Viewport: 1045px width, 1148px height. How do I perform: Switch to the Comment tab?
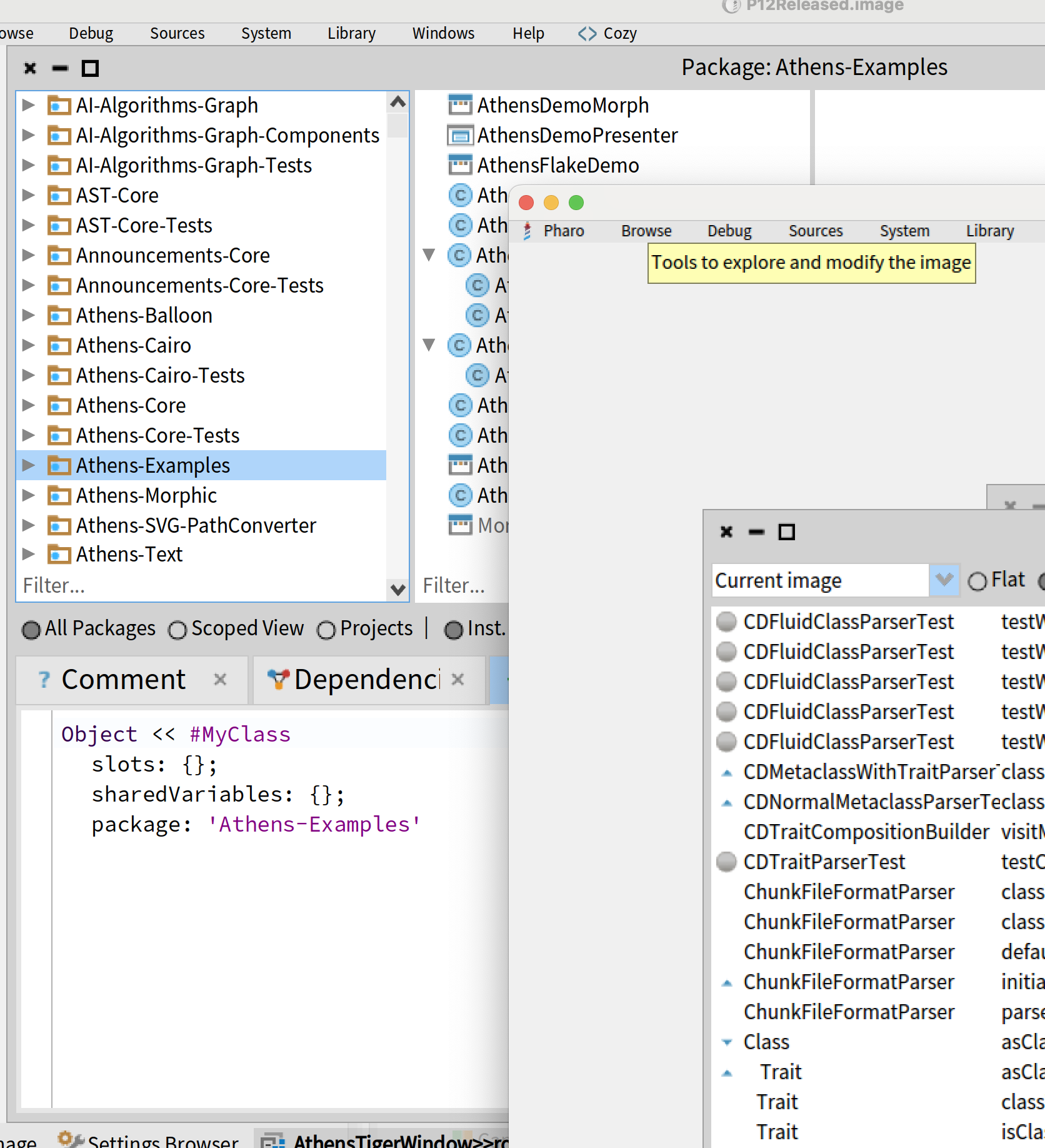point(123,680)
